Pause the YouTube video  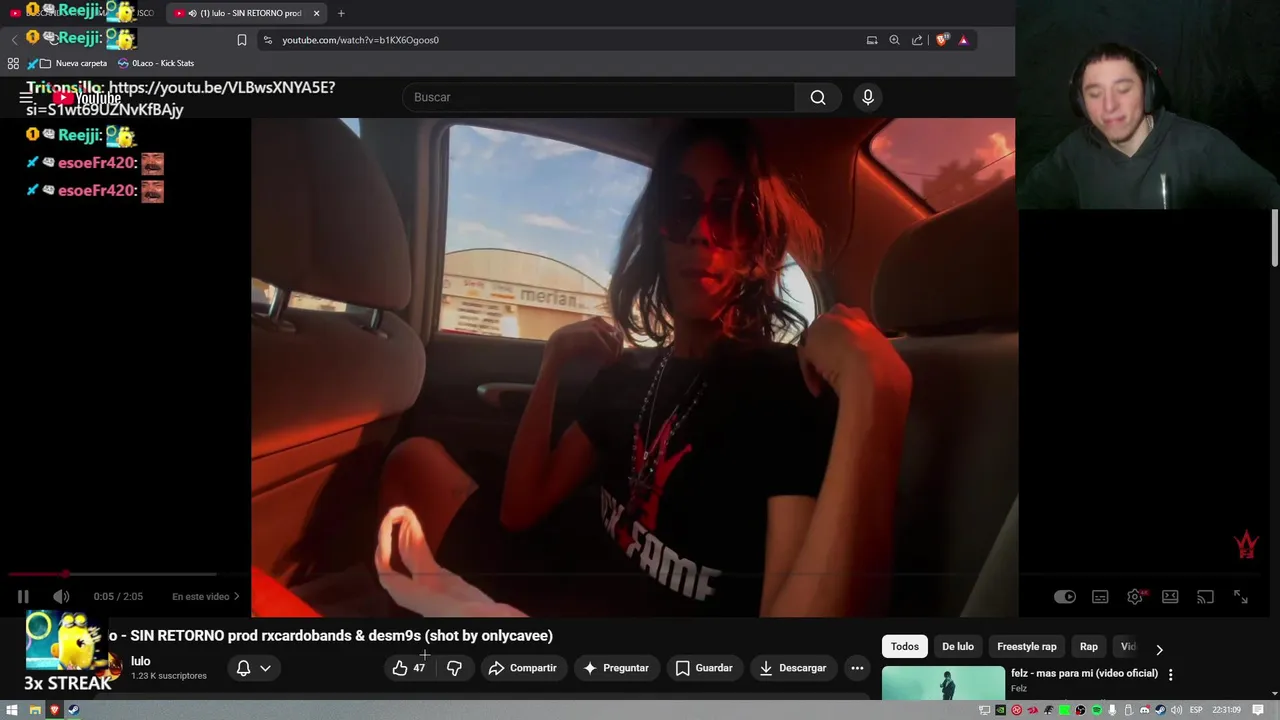point(23,596)
